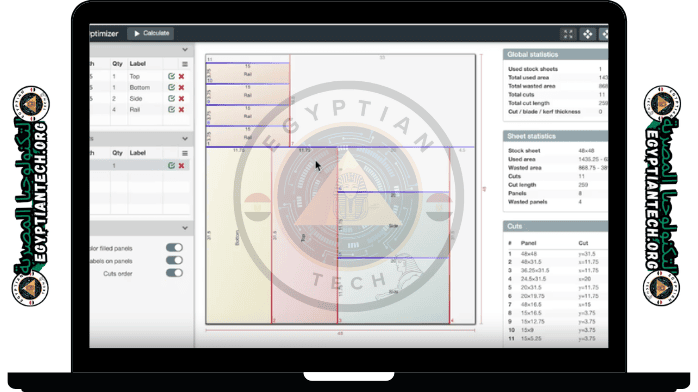Edit the Top panel row

point(171,77)
